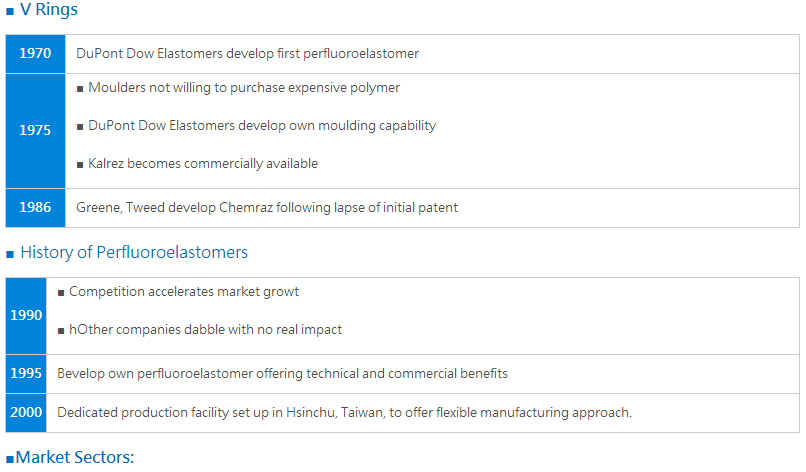Screen dimensions: 806x472
Task: Click bullet icon before Competition accelerates
Action: tap(61, 293)
